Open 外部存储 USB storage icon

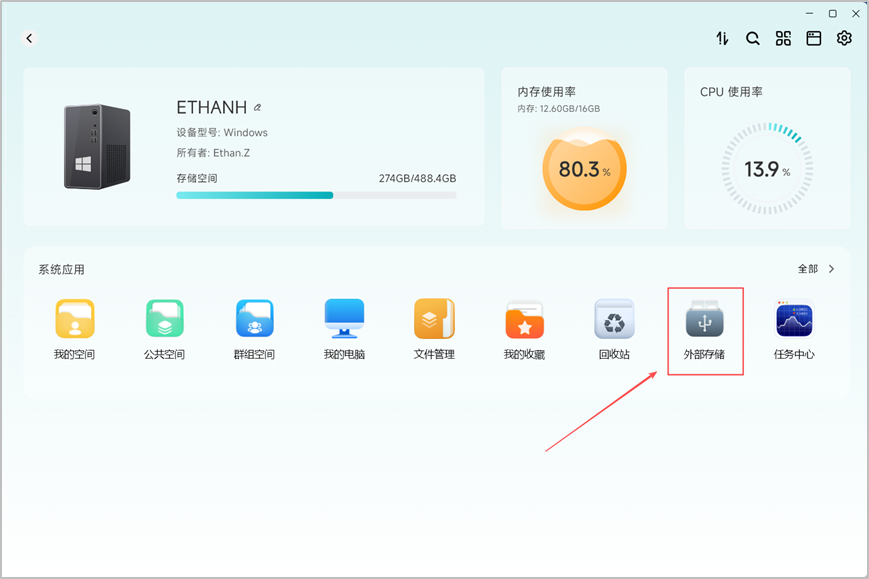click(x=704, y=319)
